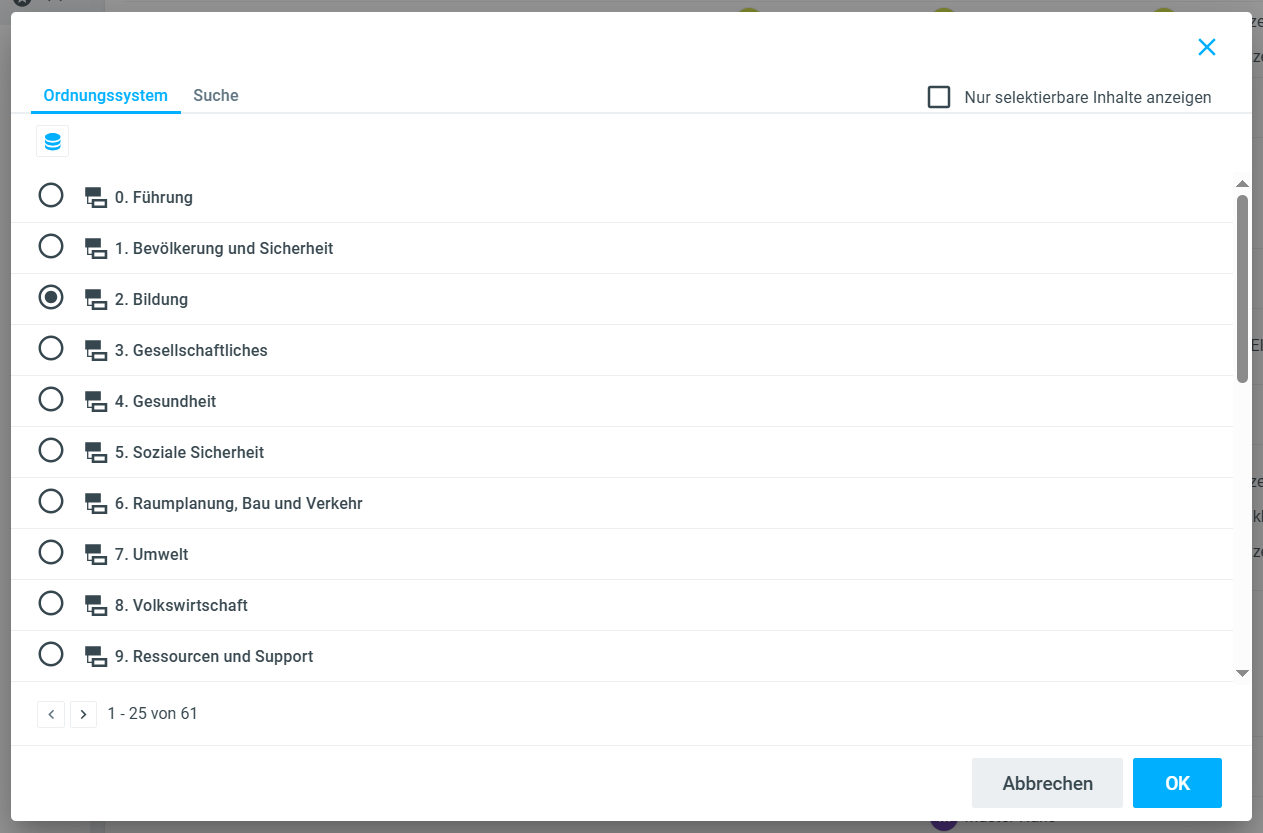Click the icon beside 9. Ressourcen und Support

click(96, 656)
